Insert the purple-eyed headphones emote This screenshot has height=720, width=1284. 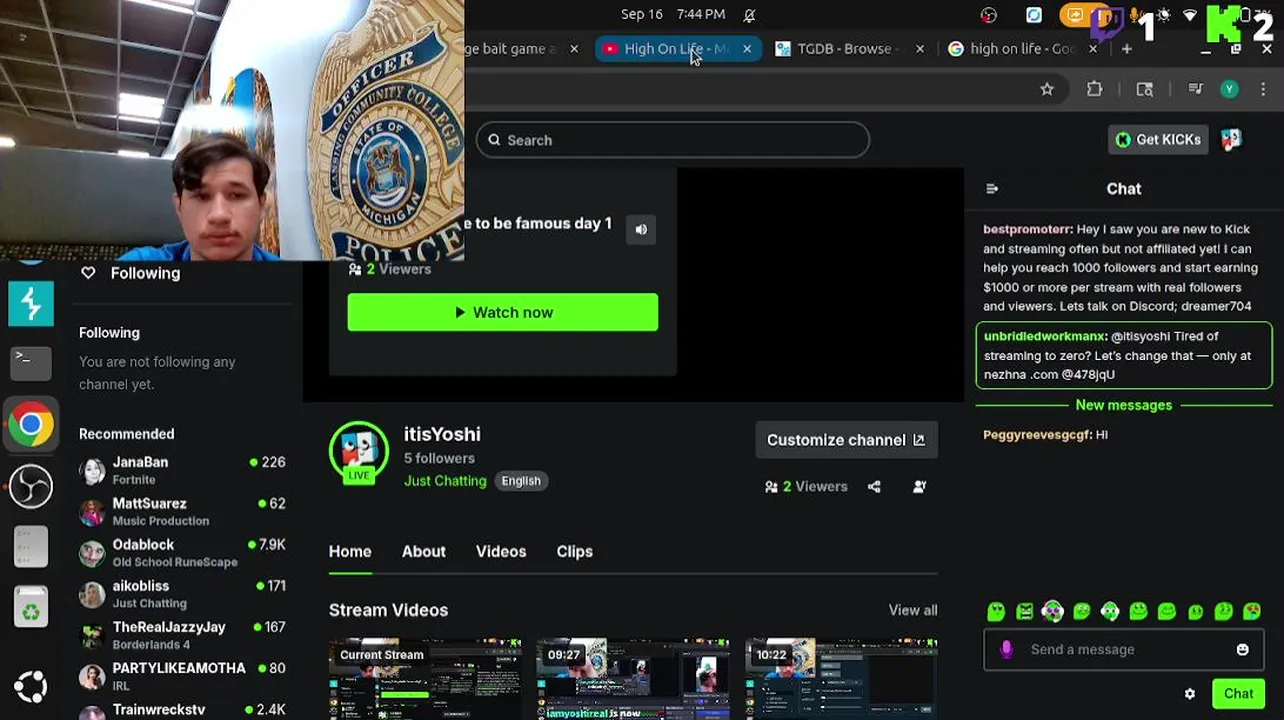(1052, 611)
